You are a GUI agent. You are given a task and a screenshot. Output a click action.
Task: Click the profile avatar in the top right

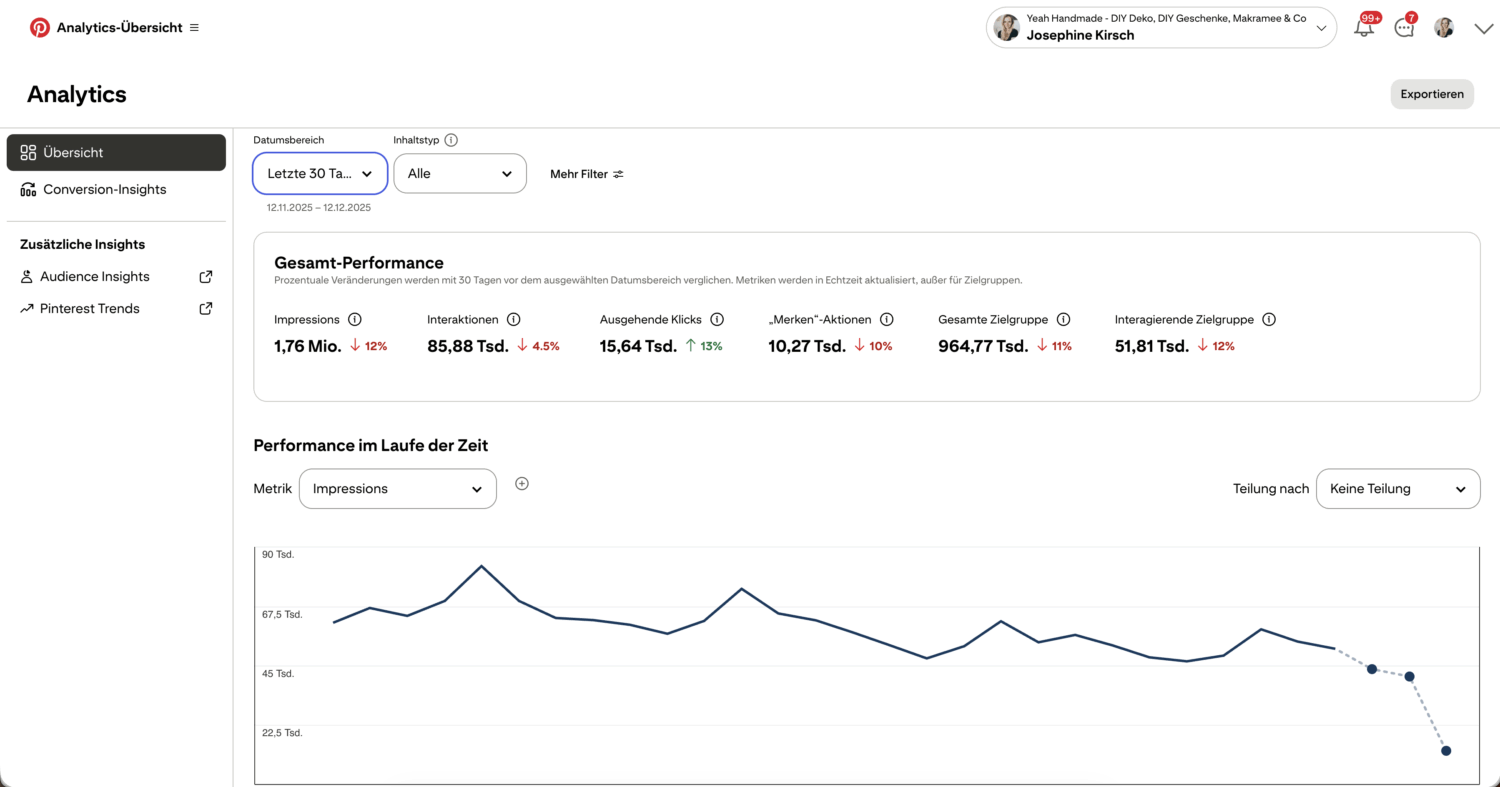click(x=1444, y=28)
